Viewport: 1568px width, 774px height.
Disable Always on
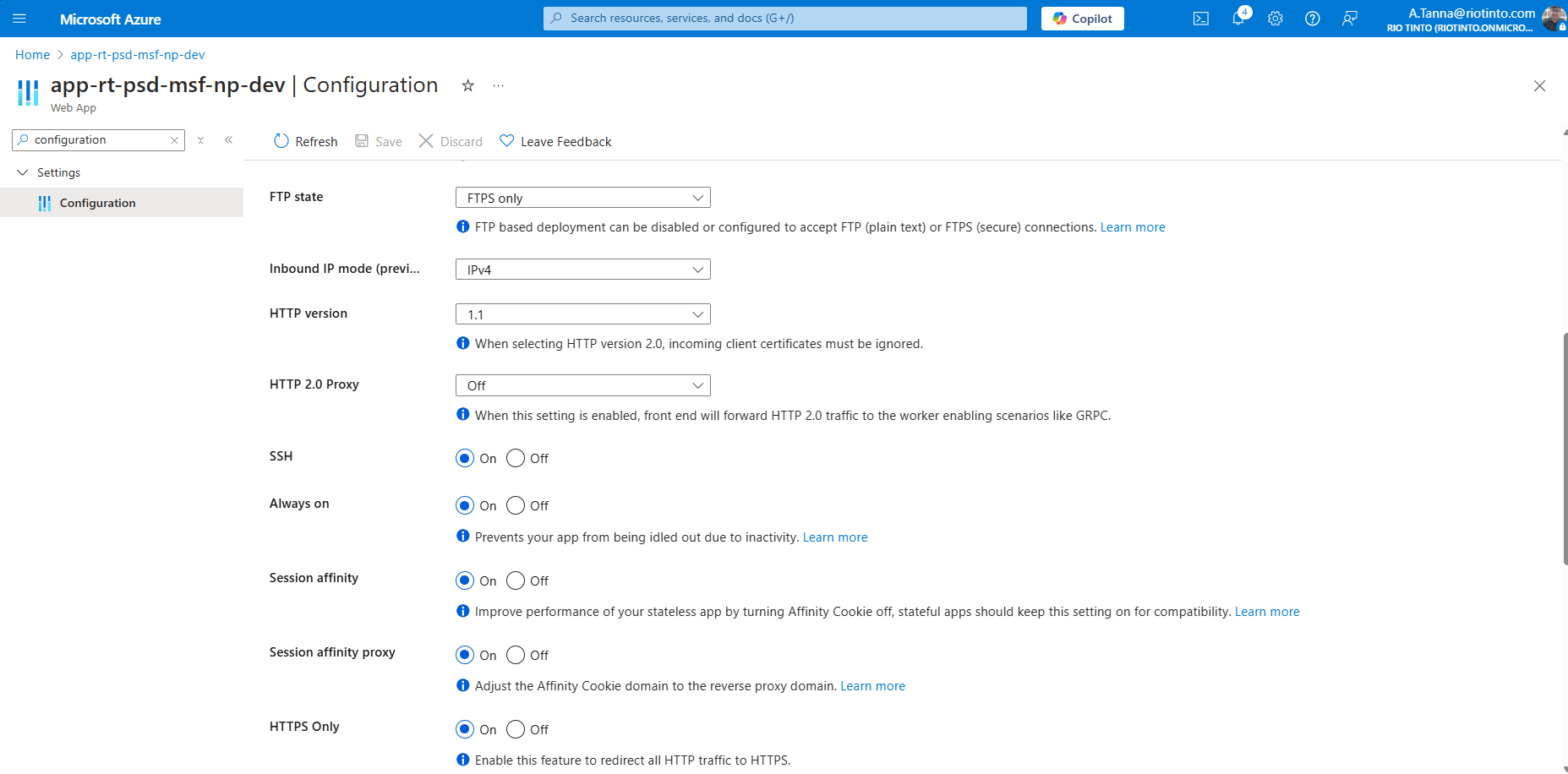click(516, 505)
